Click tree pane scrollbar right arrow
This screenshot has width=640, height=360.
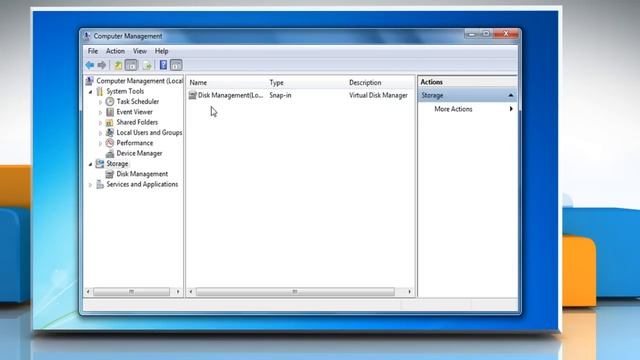(x=178, y=291)
